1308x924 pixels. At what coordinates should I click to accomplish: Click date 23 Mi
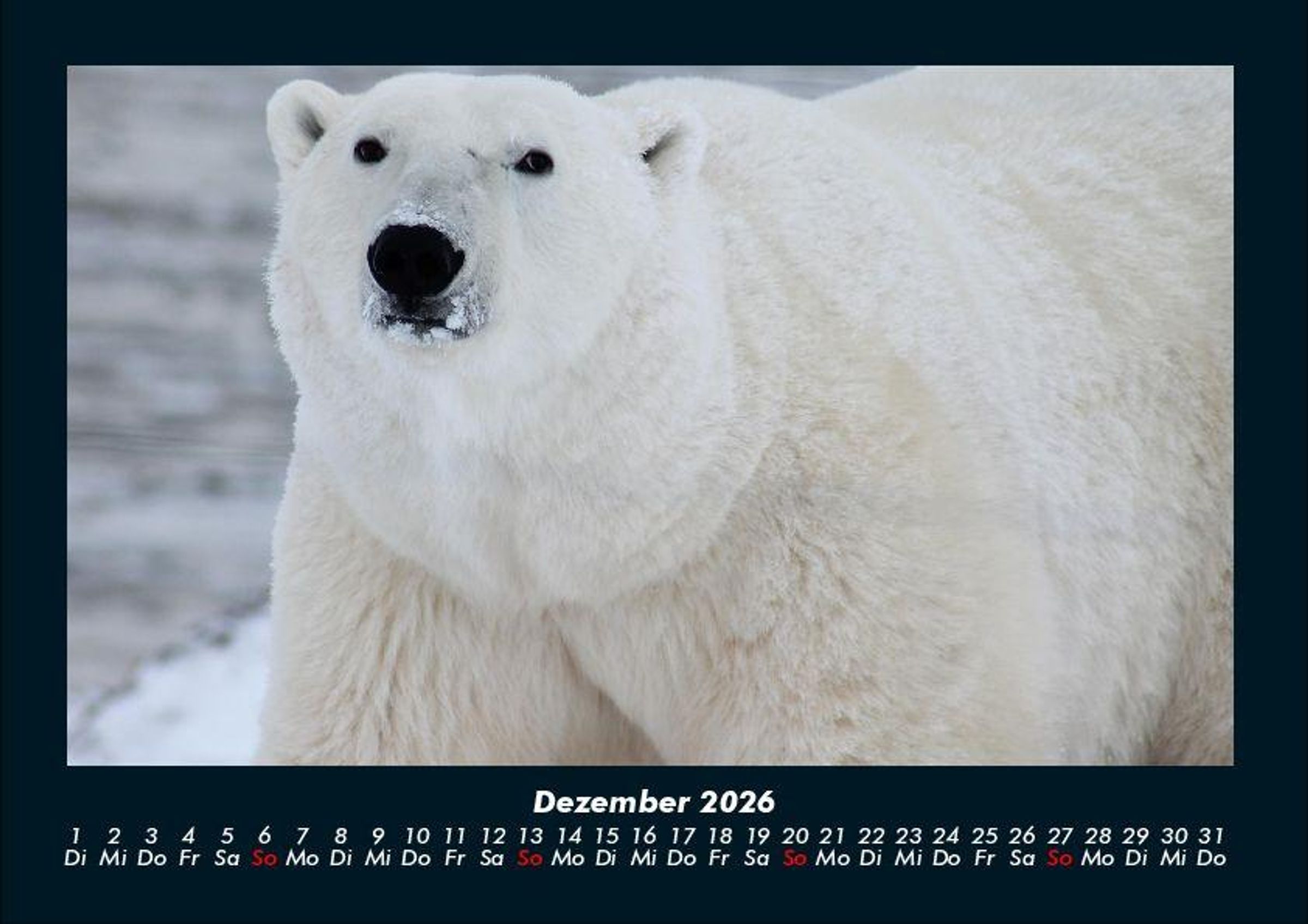tap(909, 847)
